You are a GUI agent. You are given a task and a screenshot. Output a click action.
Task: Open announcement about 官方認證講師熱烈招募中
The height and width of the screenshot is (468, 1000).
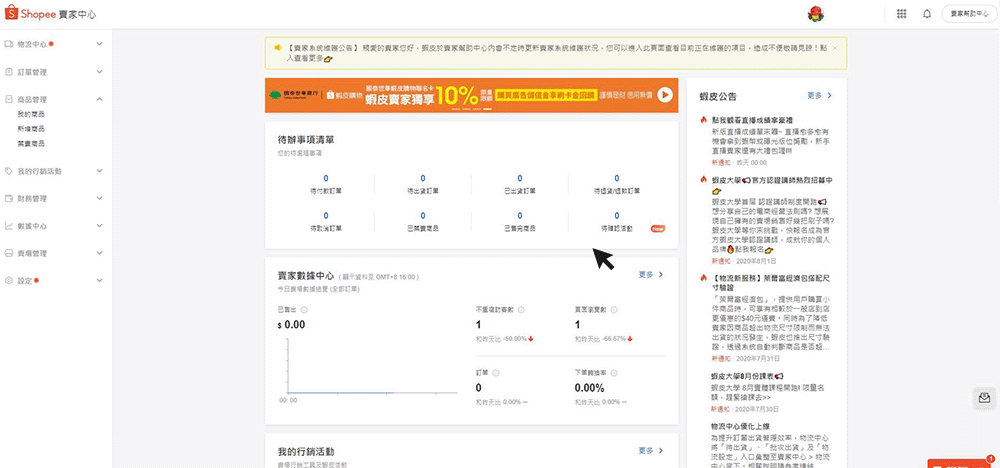[x=771, y=185]
